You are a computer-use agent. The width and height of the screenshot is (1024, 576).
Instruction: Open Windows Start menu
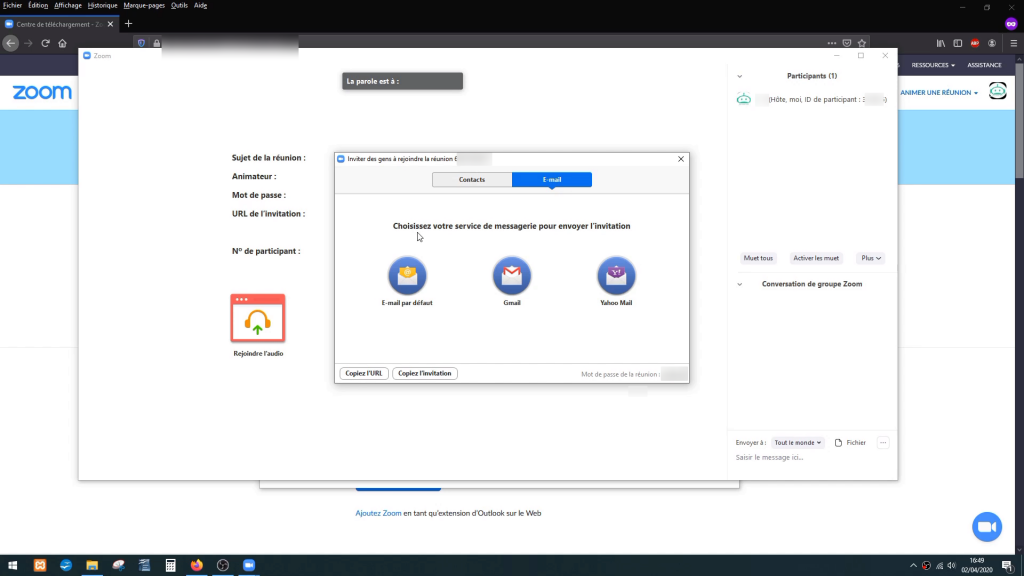click(x=12, y=565)
